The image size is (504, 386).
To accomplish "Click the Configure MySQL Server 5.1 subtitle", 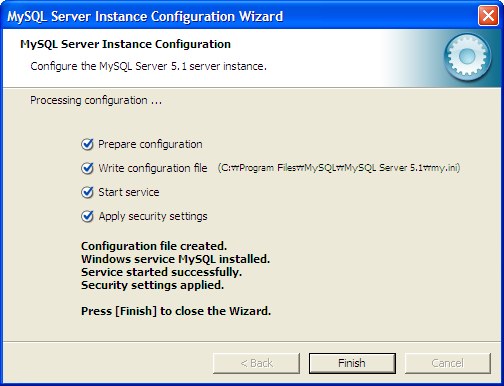I will point(149,66).
